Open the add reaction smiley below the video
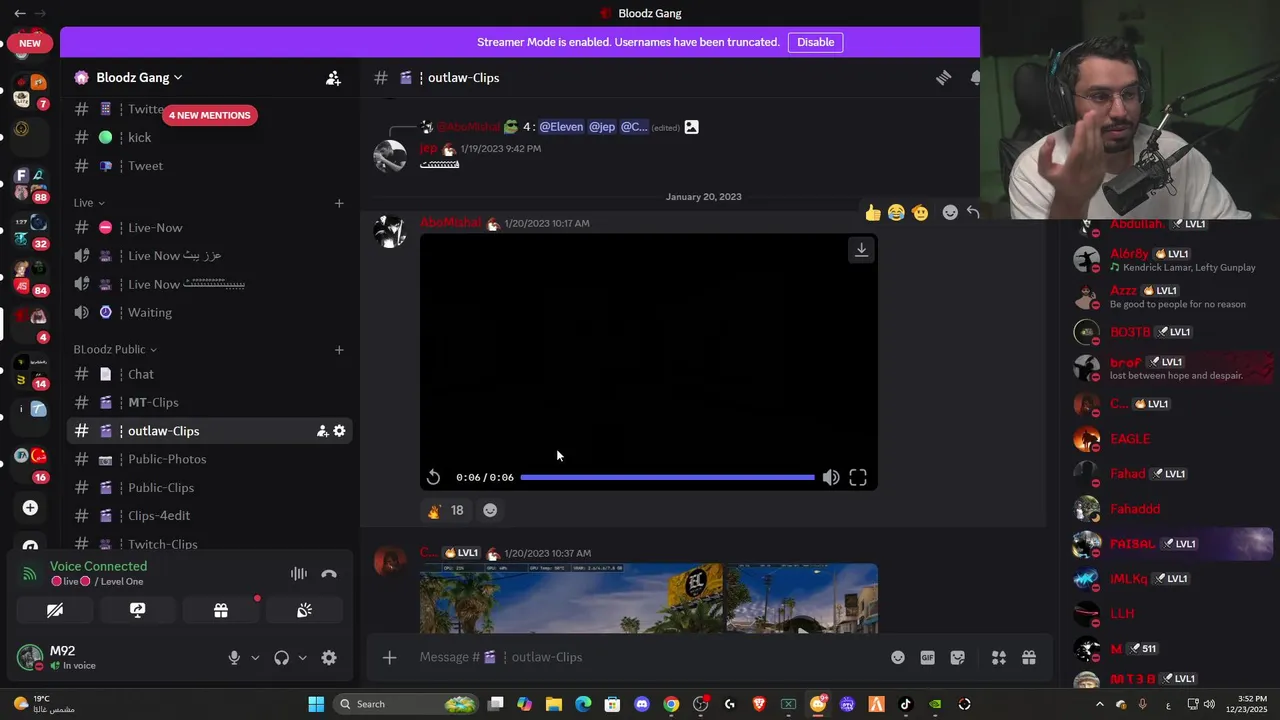 pyautogui.click(x=490, y=510)
